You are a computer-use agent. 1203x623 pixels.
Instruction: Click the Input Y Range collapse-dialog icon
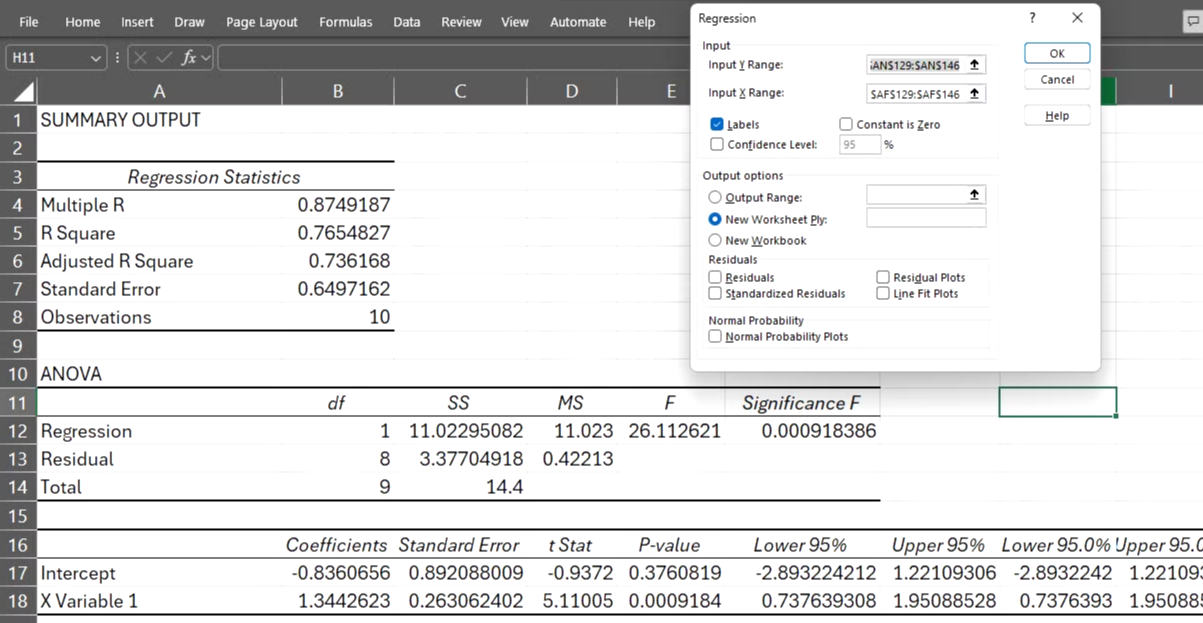tap(975, 65)
